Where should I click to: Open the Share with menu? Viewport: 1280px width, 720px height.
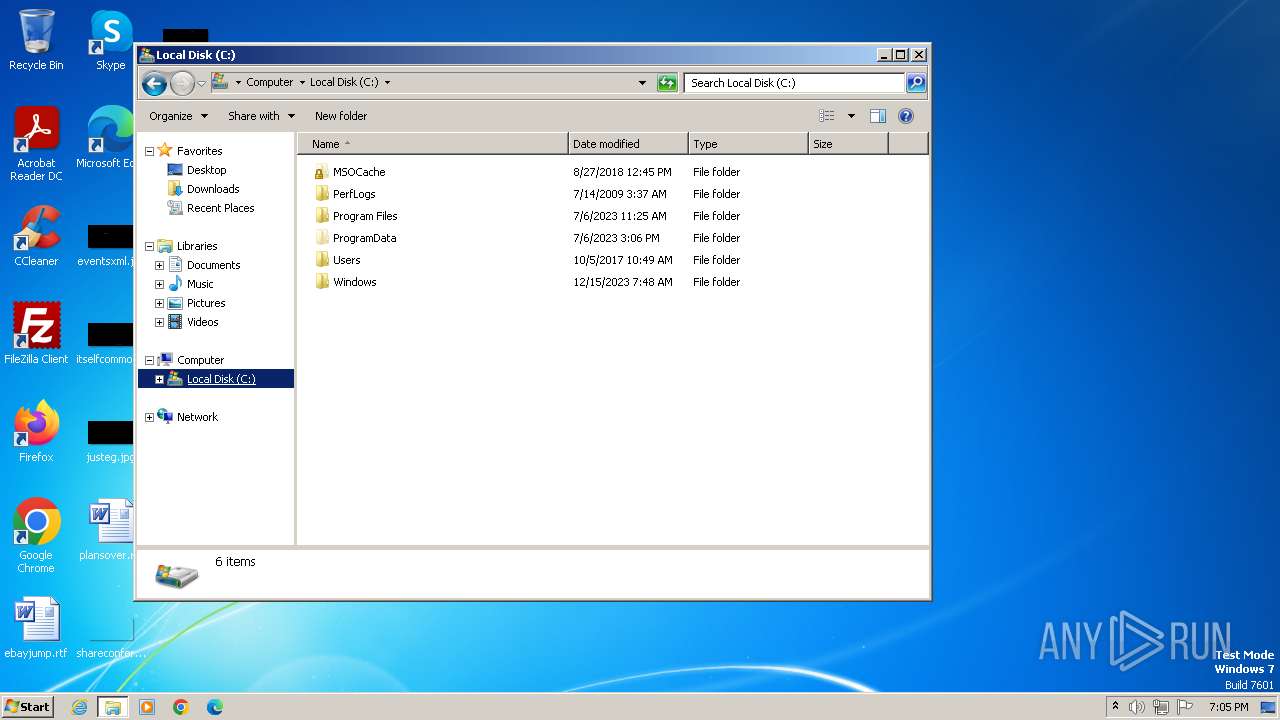click(x=261, y=116)
